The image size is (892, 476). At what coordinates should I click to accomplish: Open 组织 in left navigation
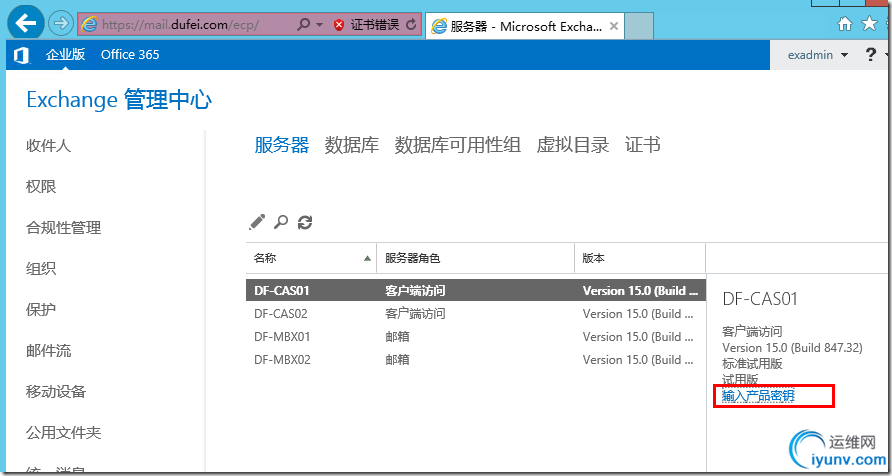click(x=41, y=268)
